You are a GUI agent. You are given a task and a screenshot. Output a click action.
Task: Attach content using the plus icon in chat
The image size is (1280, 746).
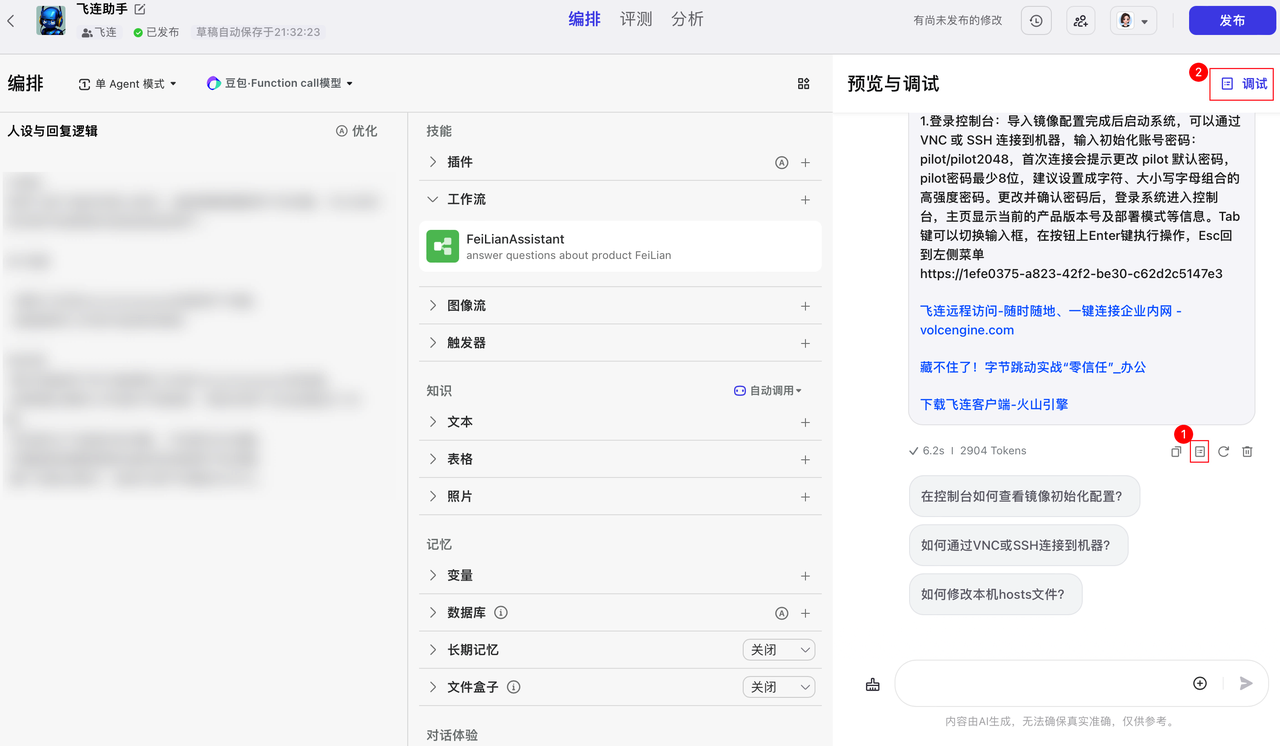[1199, 683]
